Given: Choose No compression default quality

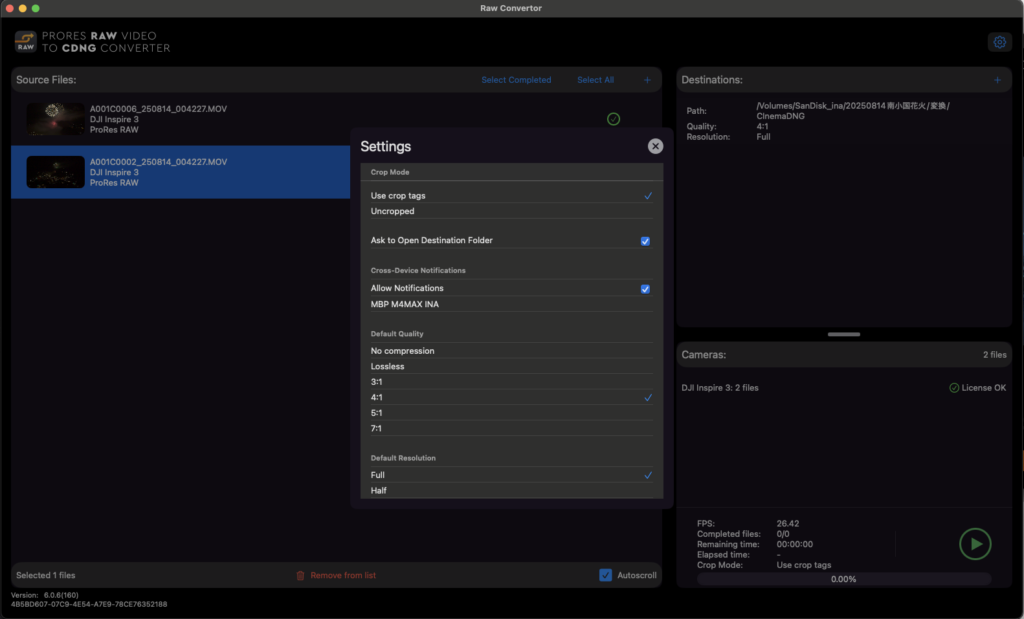Looking at the screenshot, I should (511, 351).
